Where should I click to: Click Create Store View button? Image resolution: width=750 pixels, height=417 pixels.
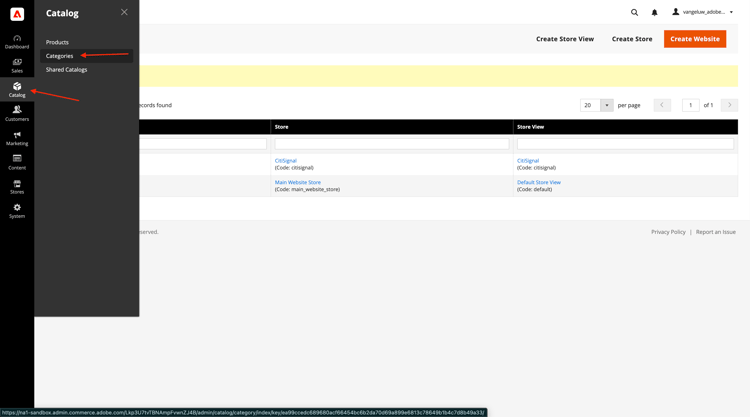coord(565,39)
